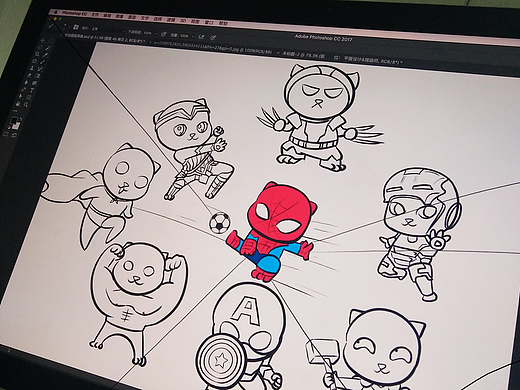Reset default foreground and background colors

[9, 127]
